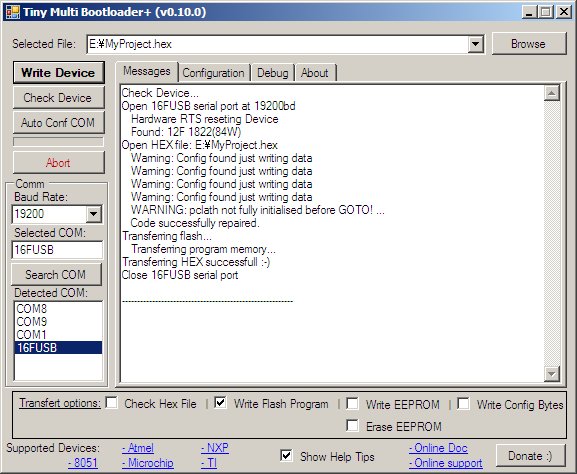This screenshot has width=577, height=474.
Task: Click the 'Transfert options:' label
Action: (x=60, y=403)
